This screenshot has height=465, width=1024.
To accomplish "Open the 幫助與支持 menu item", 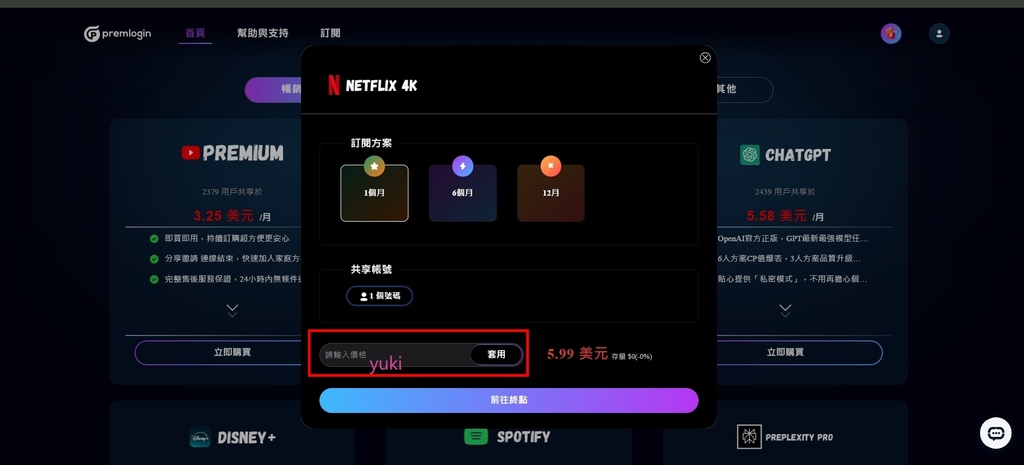I will [263, 33].
